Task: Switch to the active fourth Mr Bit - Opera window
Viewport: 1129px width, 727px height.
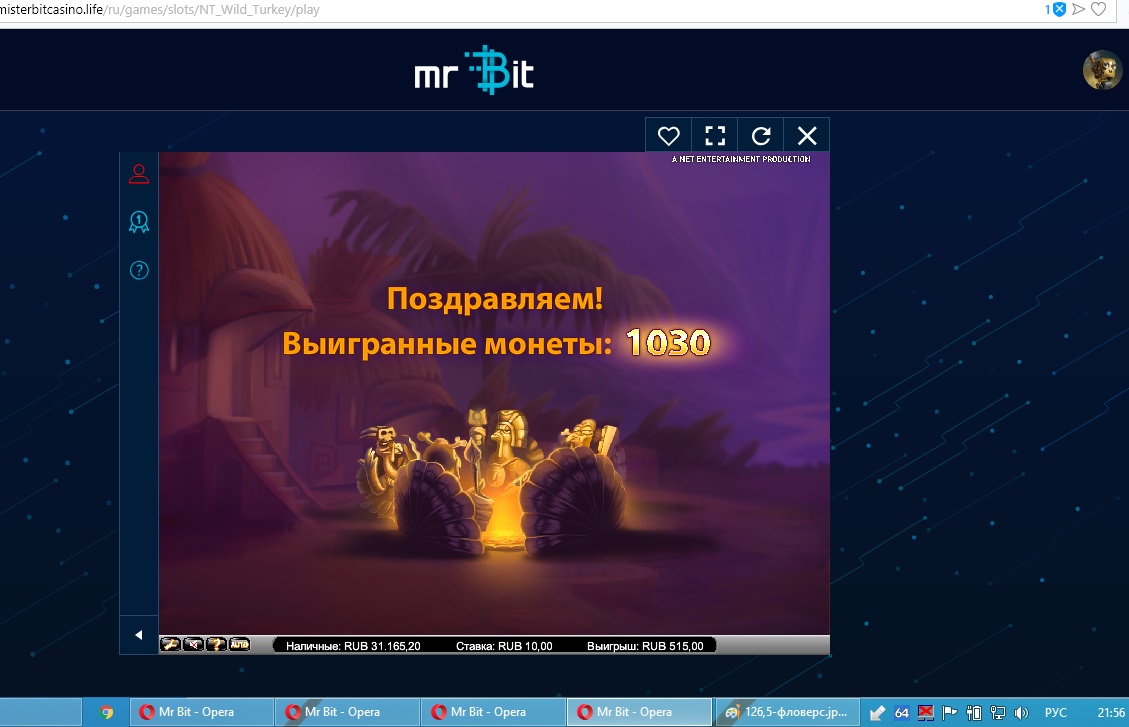Action: (639, 712)
